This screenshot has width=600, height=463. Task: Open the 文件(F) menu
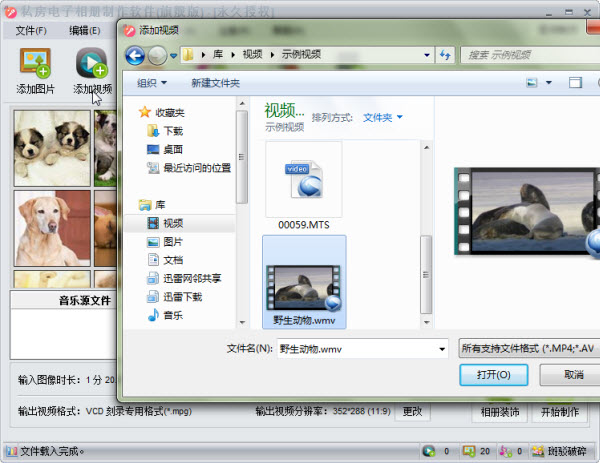[31, 30]
